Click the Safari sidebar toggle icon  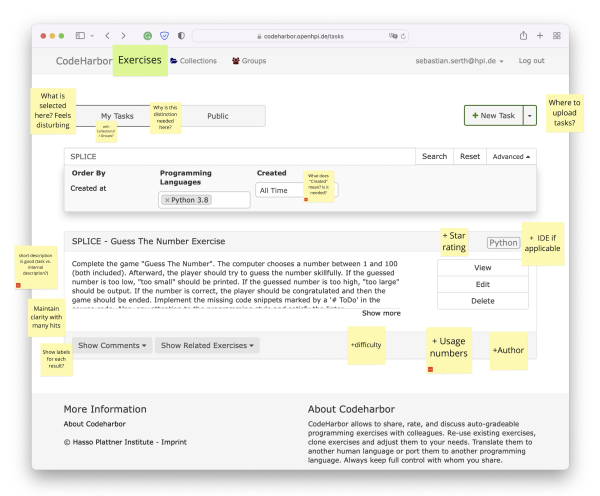point(80,36)
